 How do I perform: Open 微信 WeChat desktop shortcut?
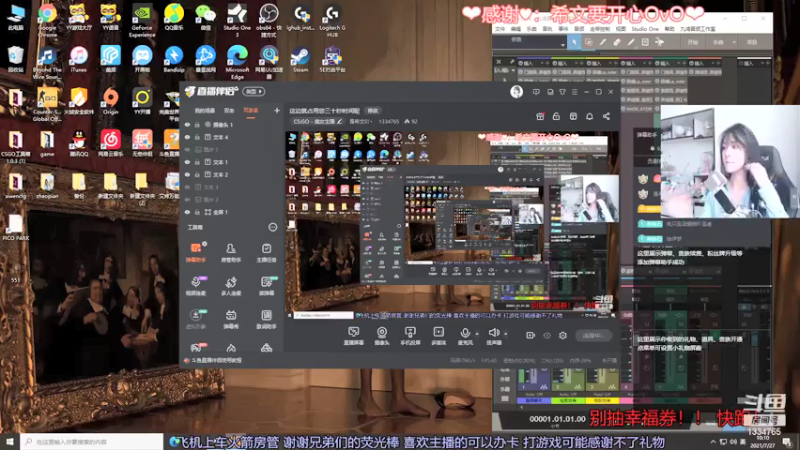206,18
